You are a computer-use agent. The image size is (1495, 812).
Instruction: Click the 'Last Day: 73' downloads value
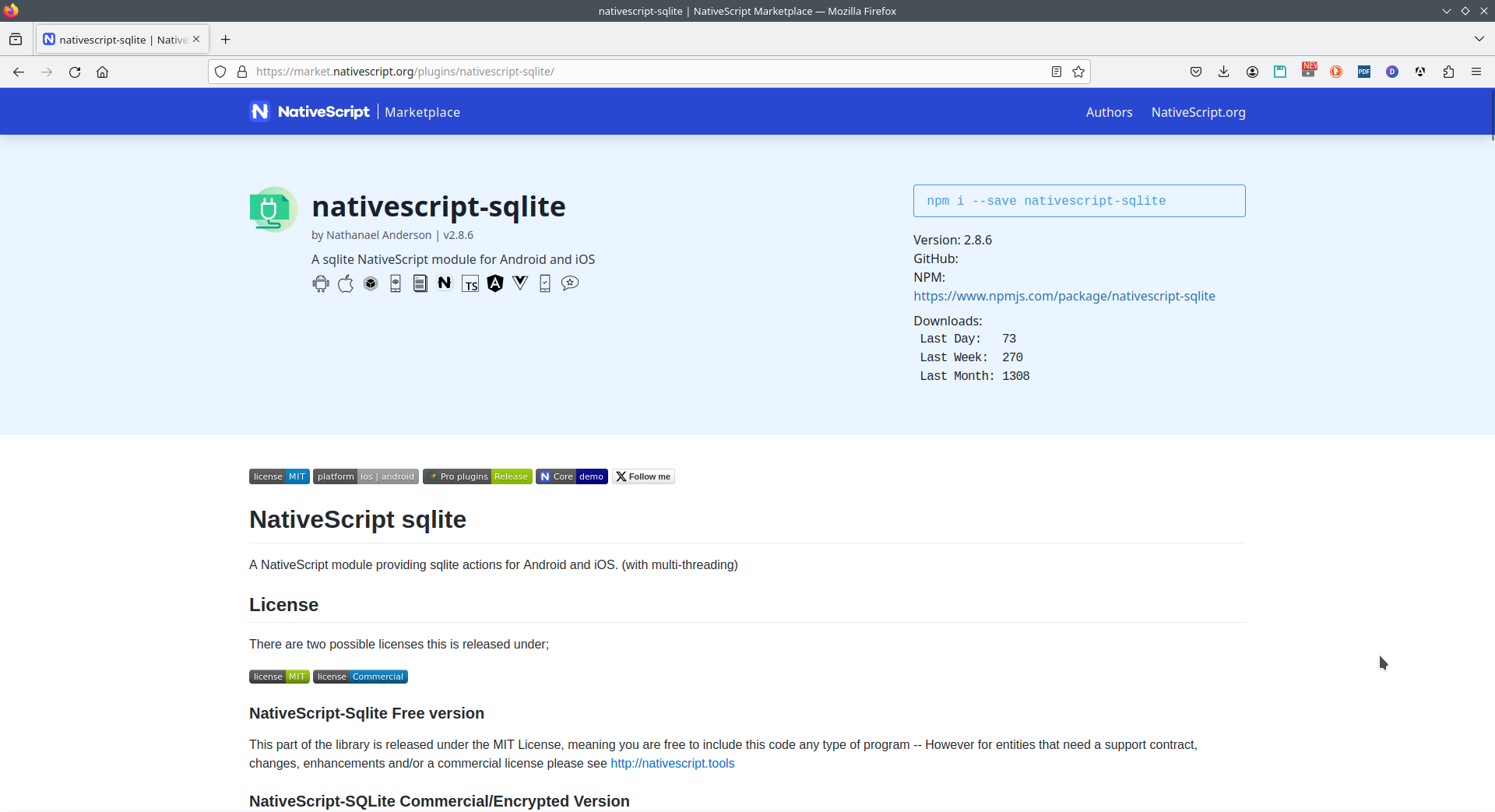(x=968, y=339)
